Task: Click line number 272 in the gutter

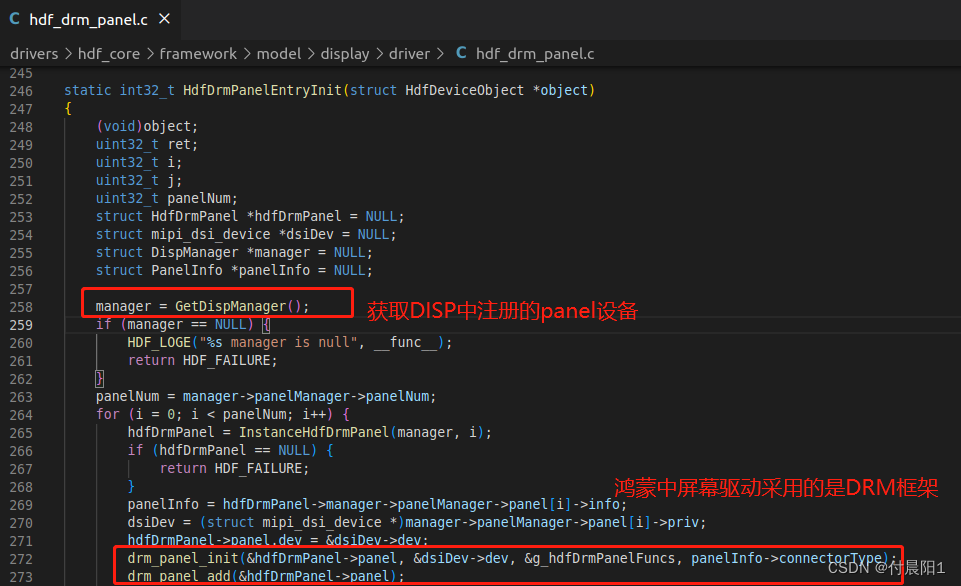Action: click(x=21, y=560)
